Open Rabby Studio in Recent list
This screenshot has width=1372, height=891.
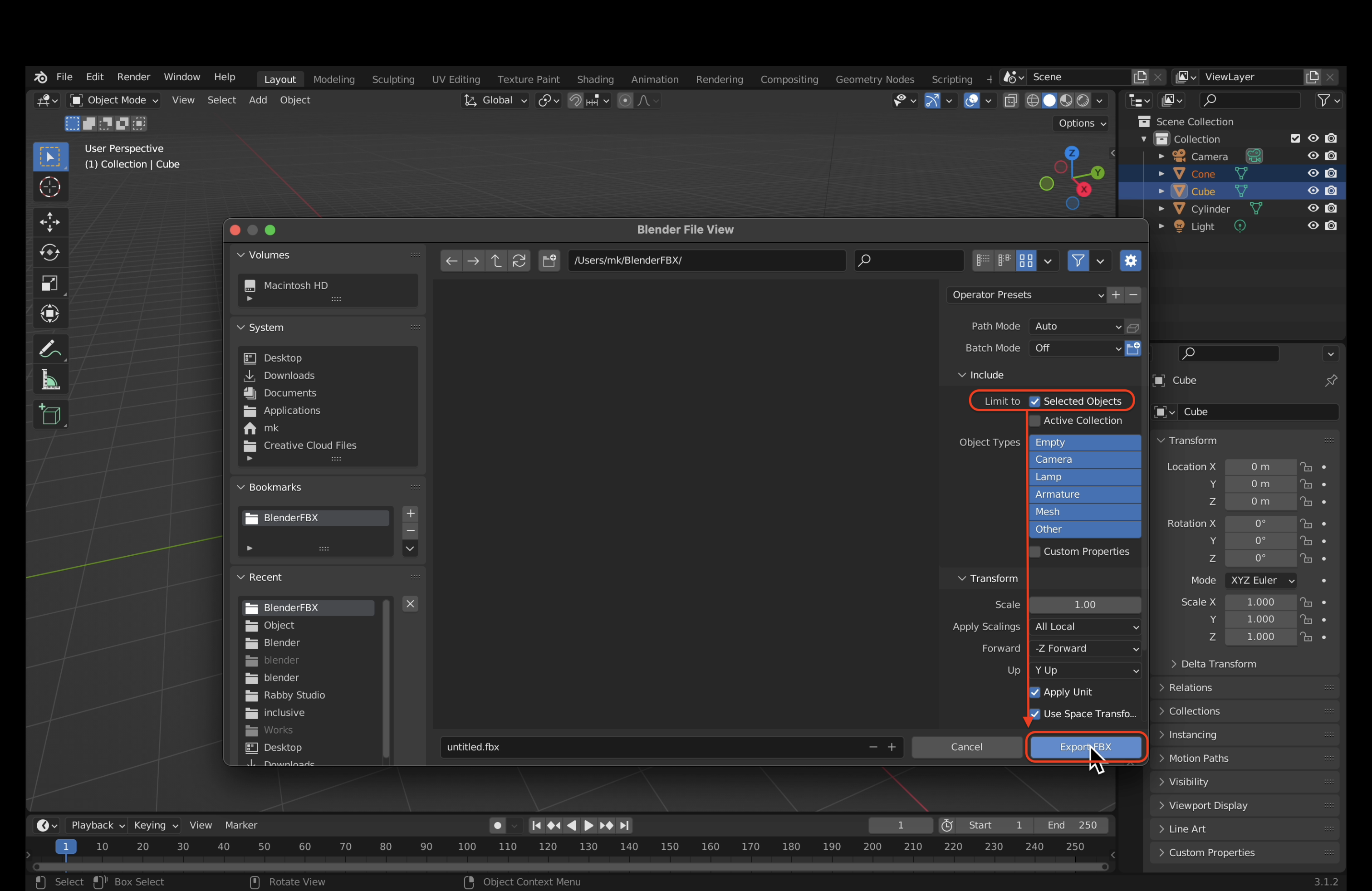coord(294,695)
